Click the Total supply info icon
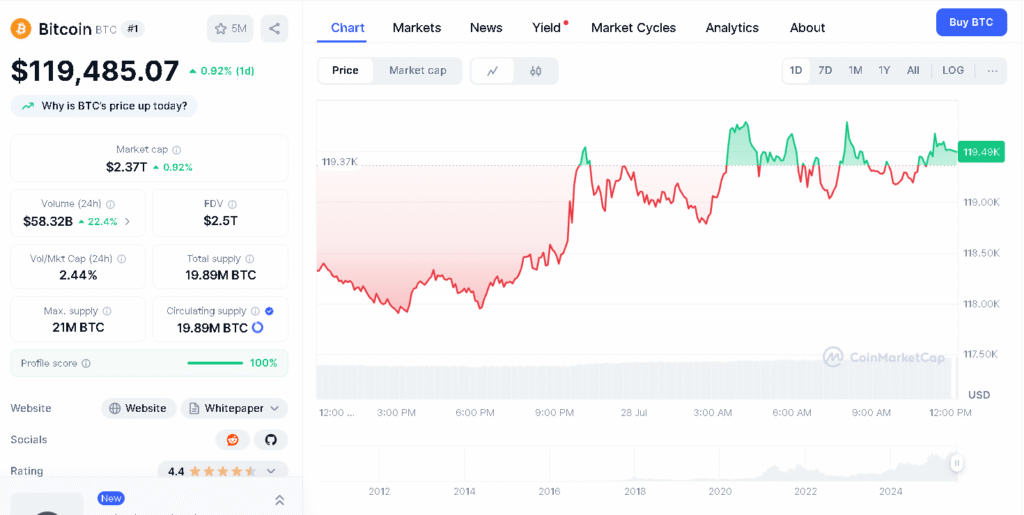Viewport: 1024px width, 515px height. [x=249, y=259]
